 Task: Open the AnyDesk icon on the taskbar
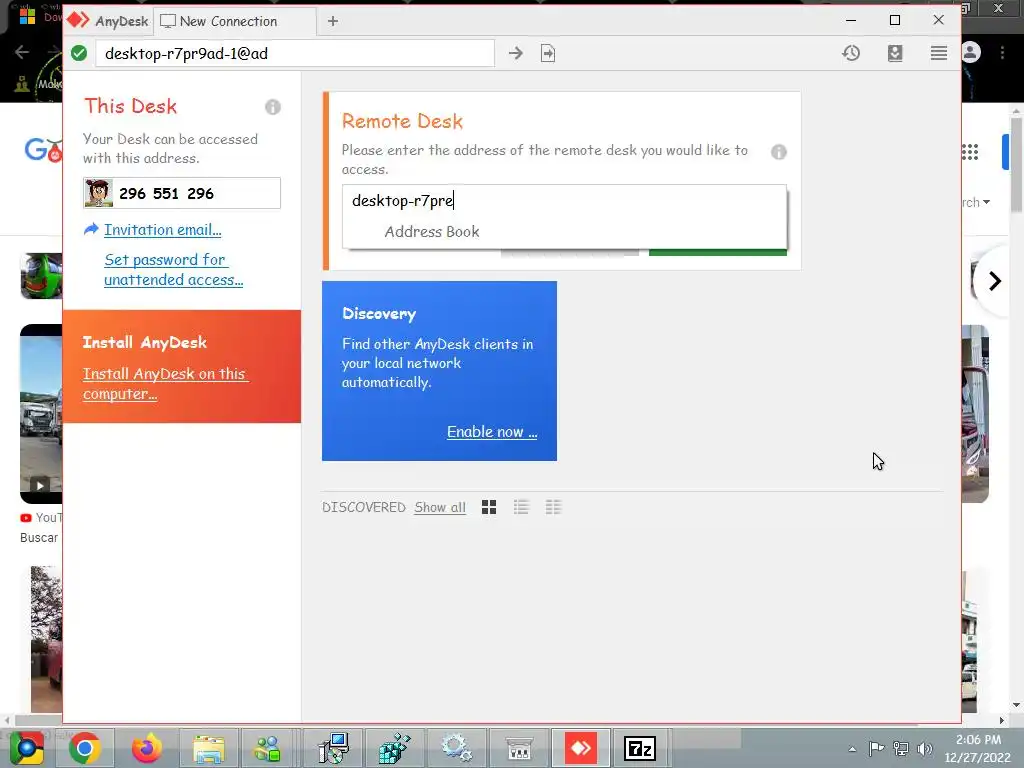click(581, 748)
